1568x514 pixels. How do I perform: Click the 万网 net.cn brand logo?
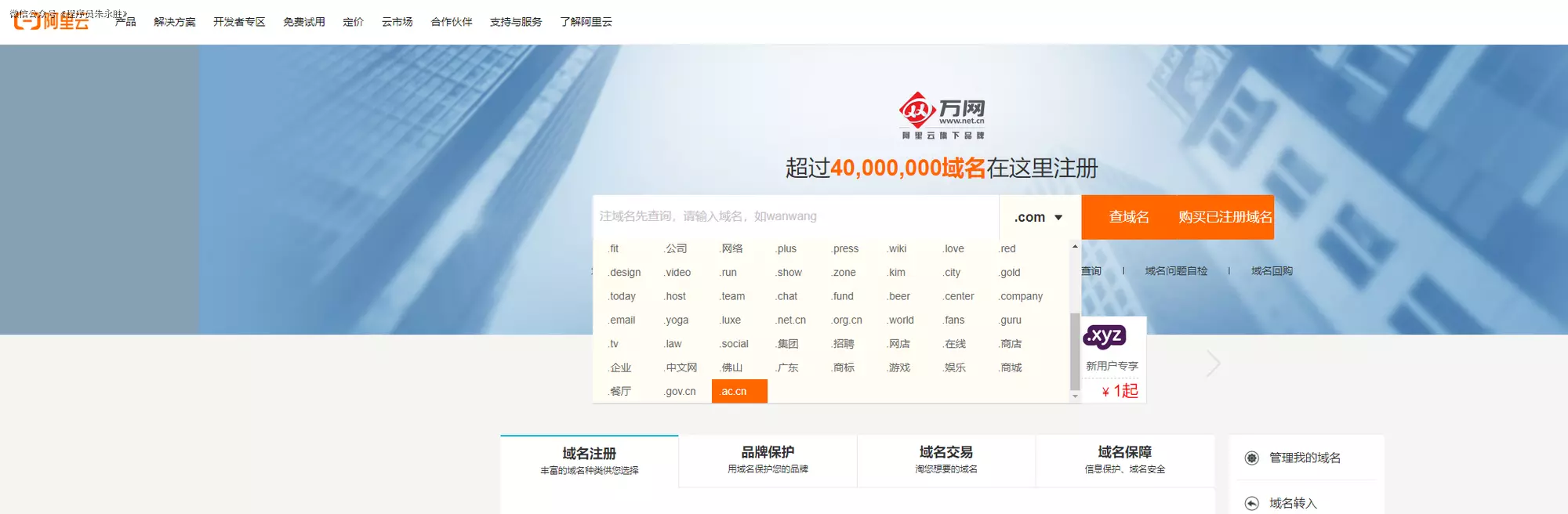[x=942, y=115]
